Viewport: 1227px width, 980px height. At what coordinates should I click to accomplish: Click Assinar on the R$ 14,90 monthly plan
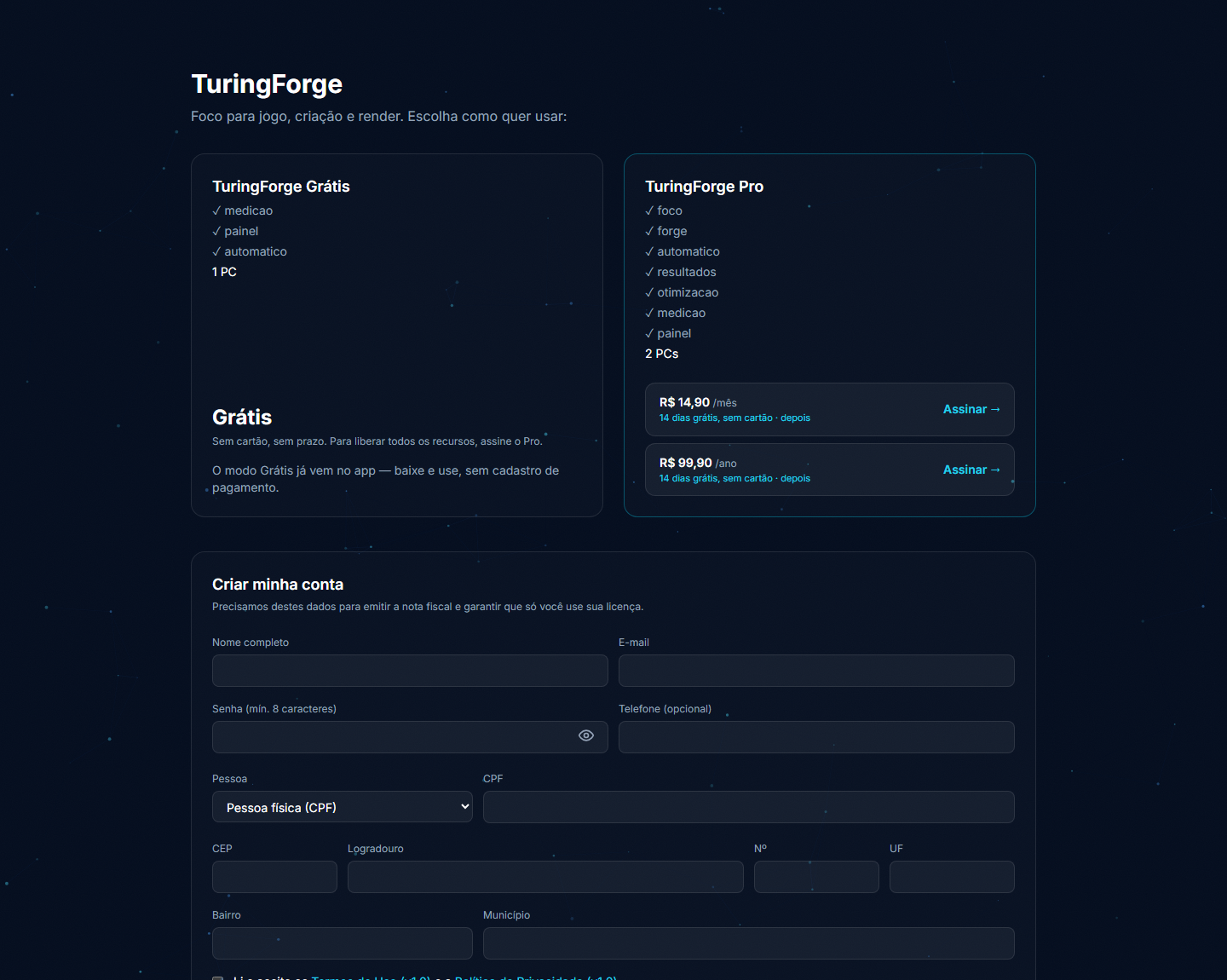tap(971, 409)
